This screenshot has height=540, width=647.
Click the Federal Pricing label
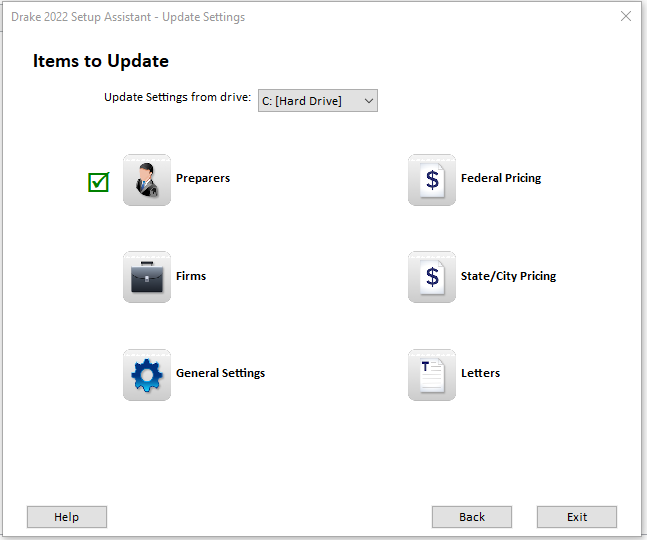pos(501,178)
